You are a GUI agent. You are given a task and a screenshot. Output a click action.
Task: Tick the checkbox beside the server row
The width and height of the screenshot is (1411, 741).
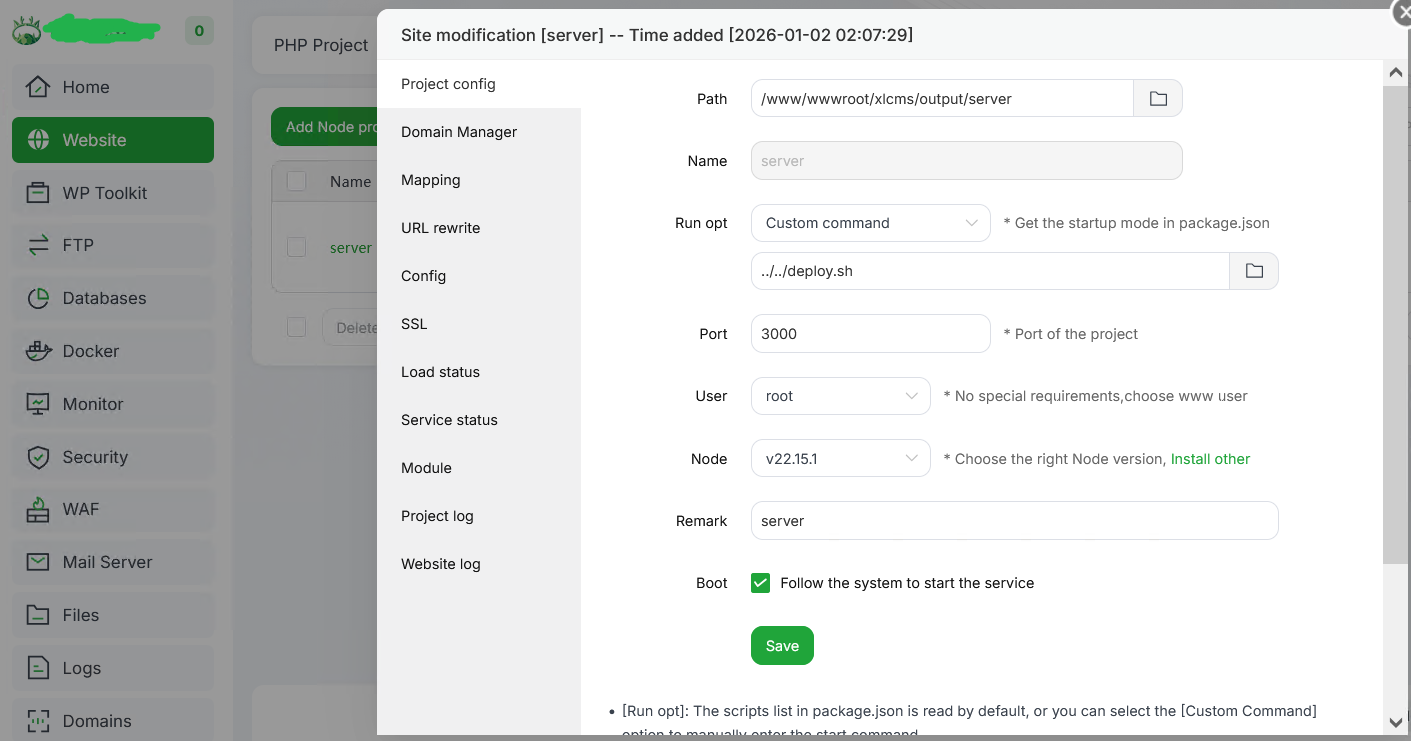pos(297,247)
